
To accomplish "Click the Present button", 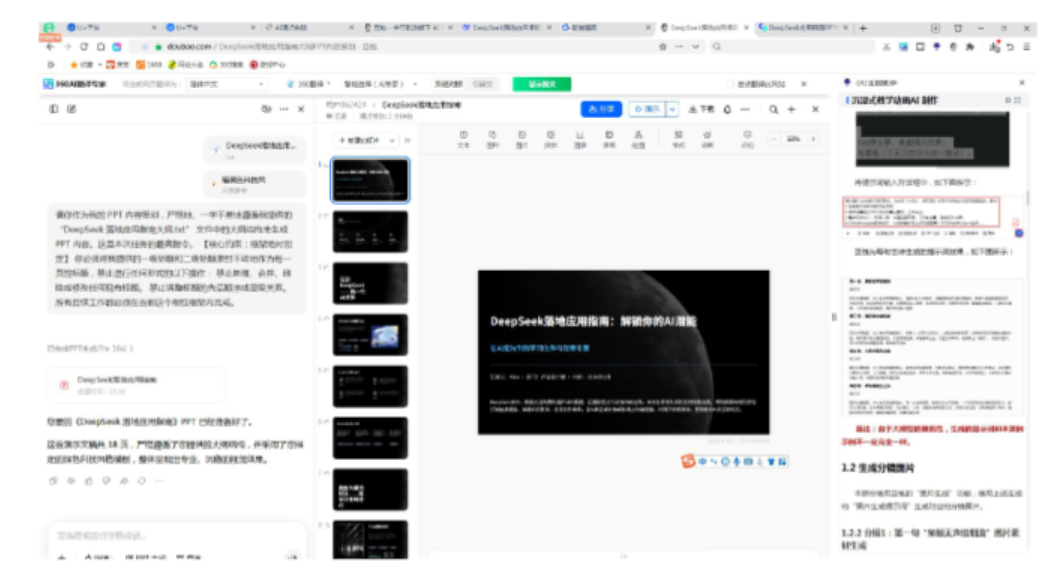I will click(x=648, y=109).
